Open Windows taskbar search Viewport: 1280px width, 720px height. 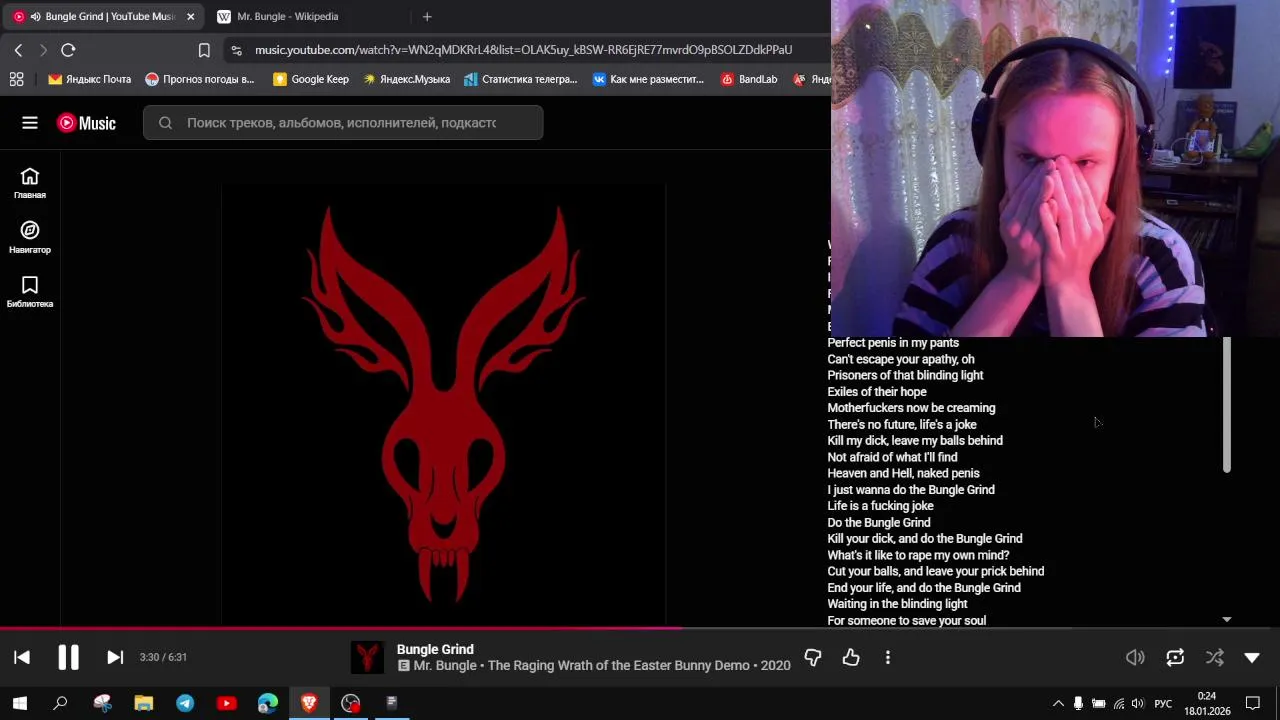point(60,703)
